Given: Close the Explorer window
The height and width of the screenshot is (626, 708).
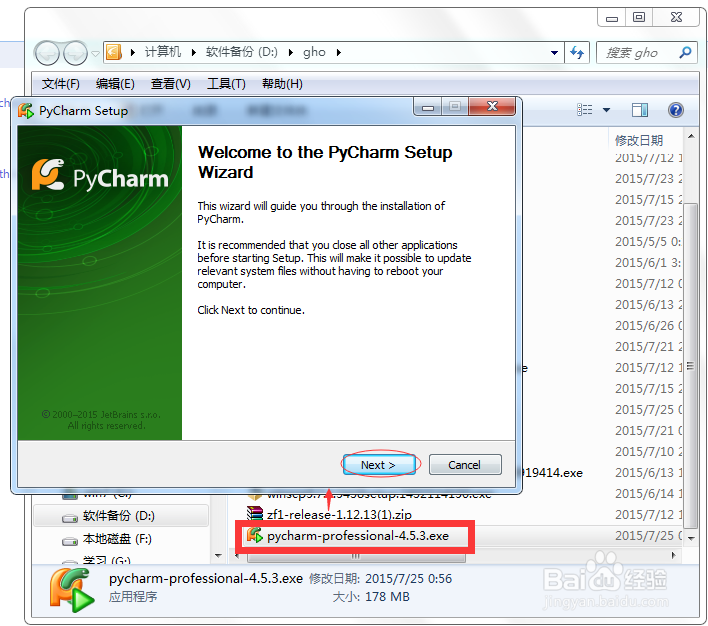Looking at the screenshot, I should pyautogui.click(x=676, y=18).
